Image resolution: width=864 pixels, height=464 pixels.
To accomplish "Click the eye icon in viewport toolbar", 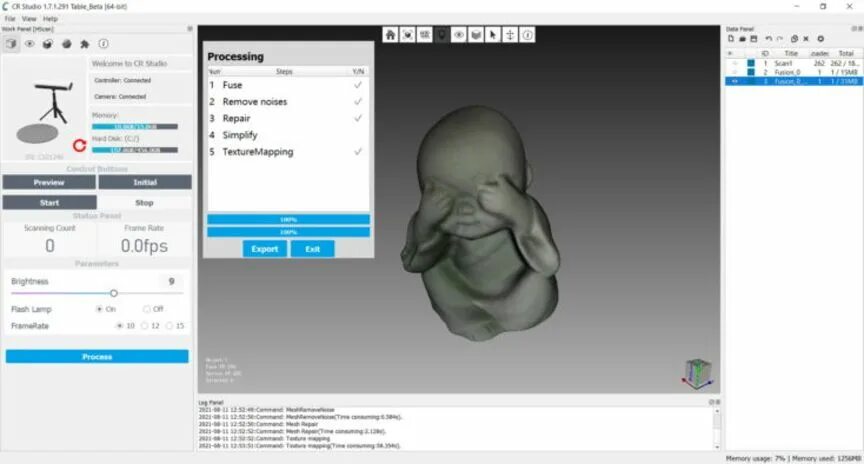I will coord(458,35).
